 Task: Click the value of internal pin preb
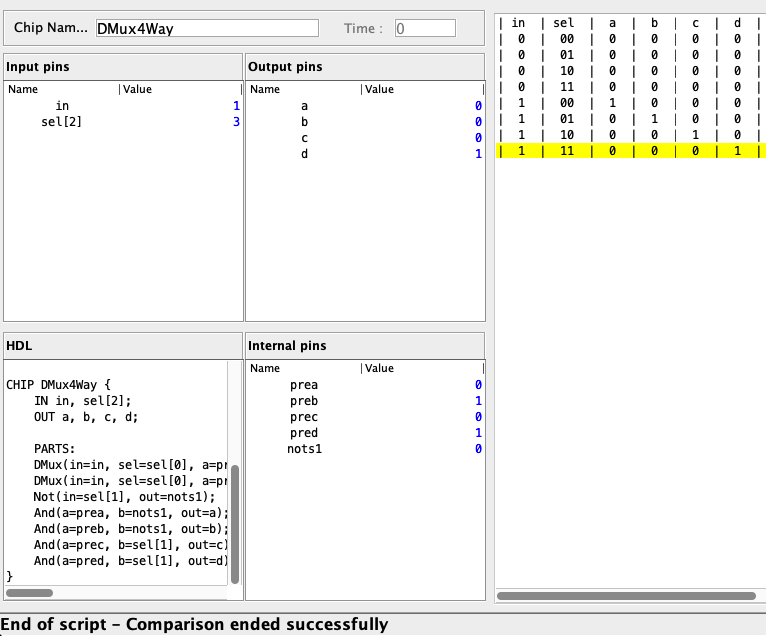[478, 401]
